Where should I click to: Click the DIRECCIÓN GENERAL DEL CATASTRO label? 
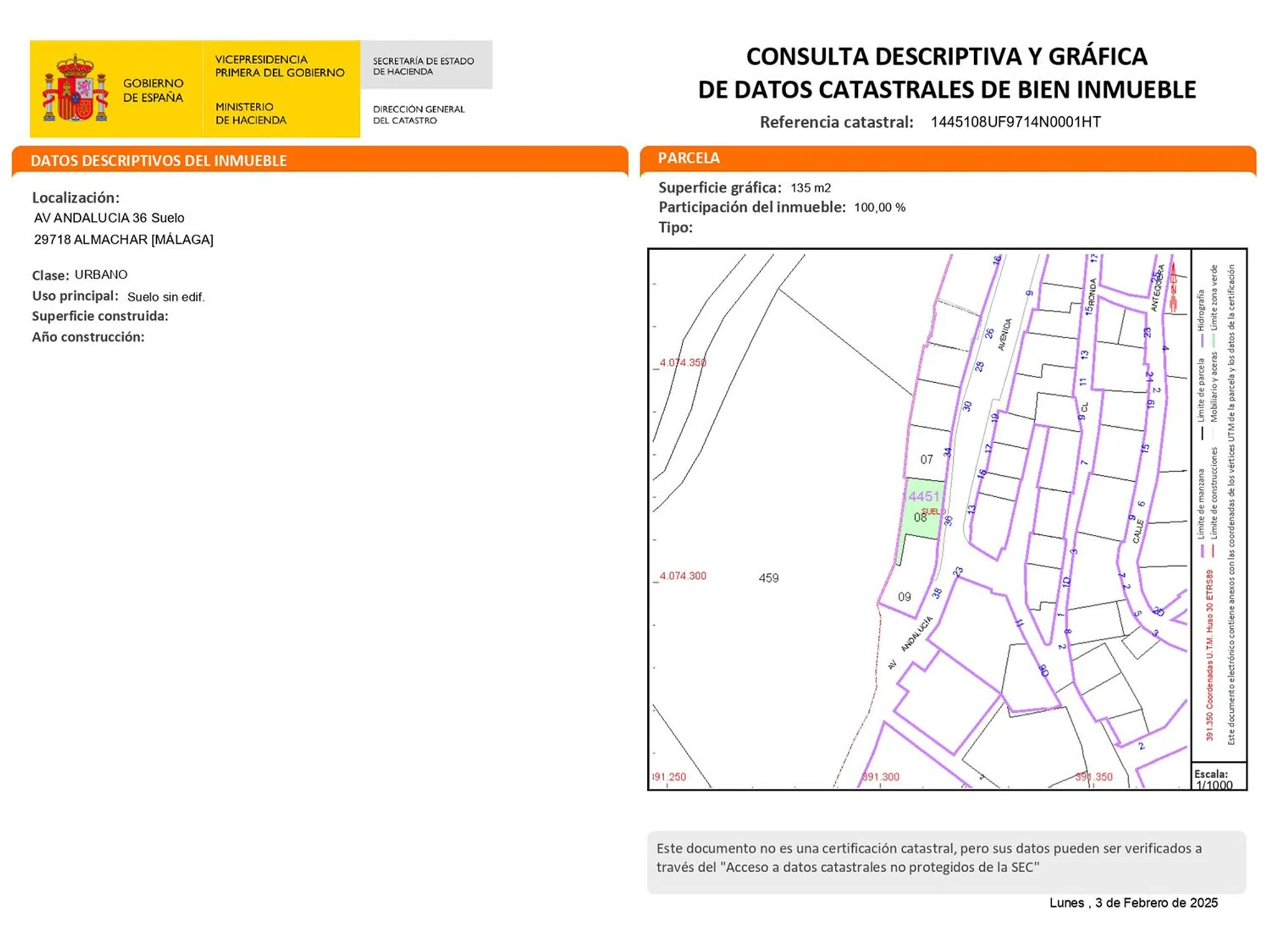418,115
